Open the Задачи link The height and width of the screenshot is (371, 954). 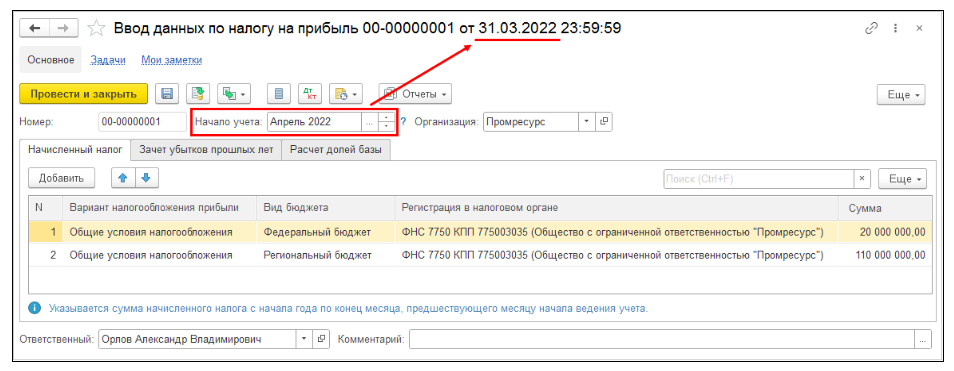[x=108, y=60]
